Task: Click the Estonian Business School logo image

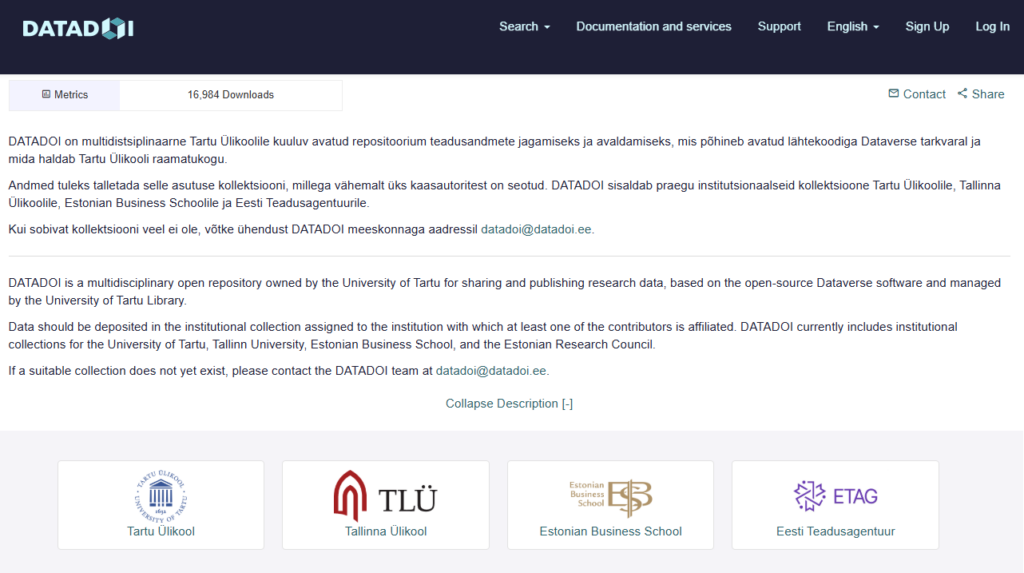Action: [x=610, y=498]
